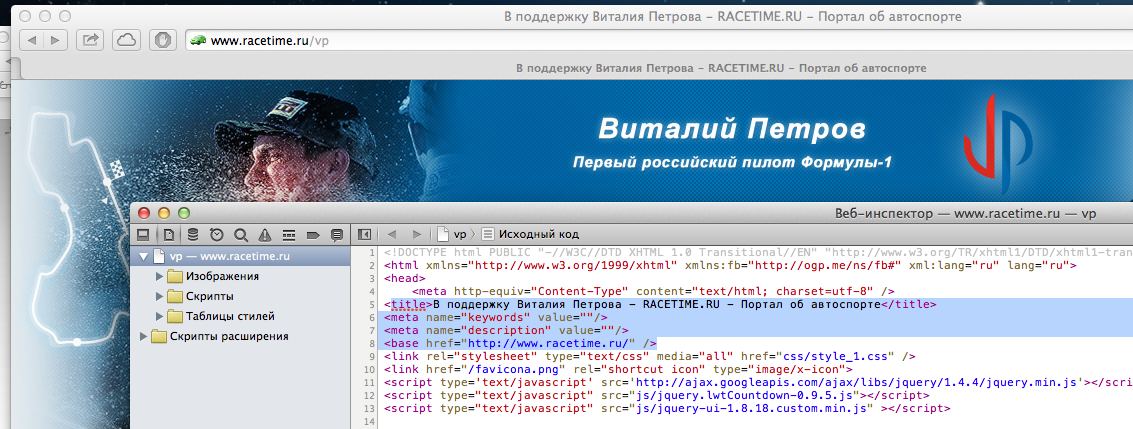Go back in Safari browser toolbar
The height and width of the screenshot is (429, 1133).
click(32, 40)
